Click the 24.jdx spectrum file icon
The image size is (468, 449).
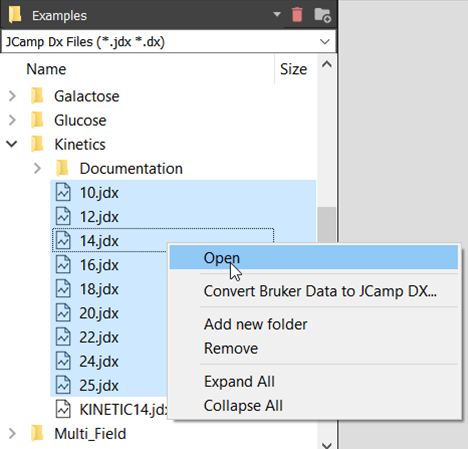[x=63, y=361]
